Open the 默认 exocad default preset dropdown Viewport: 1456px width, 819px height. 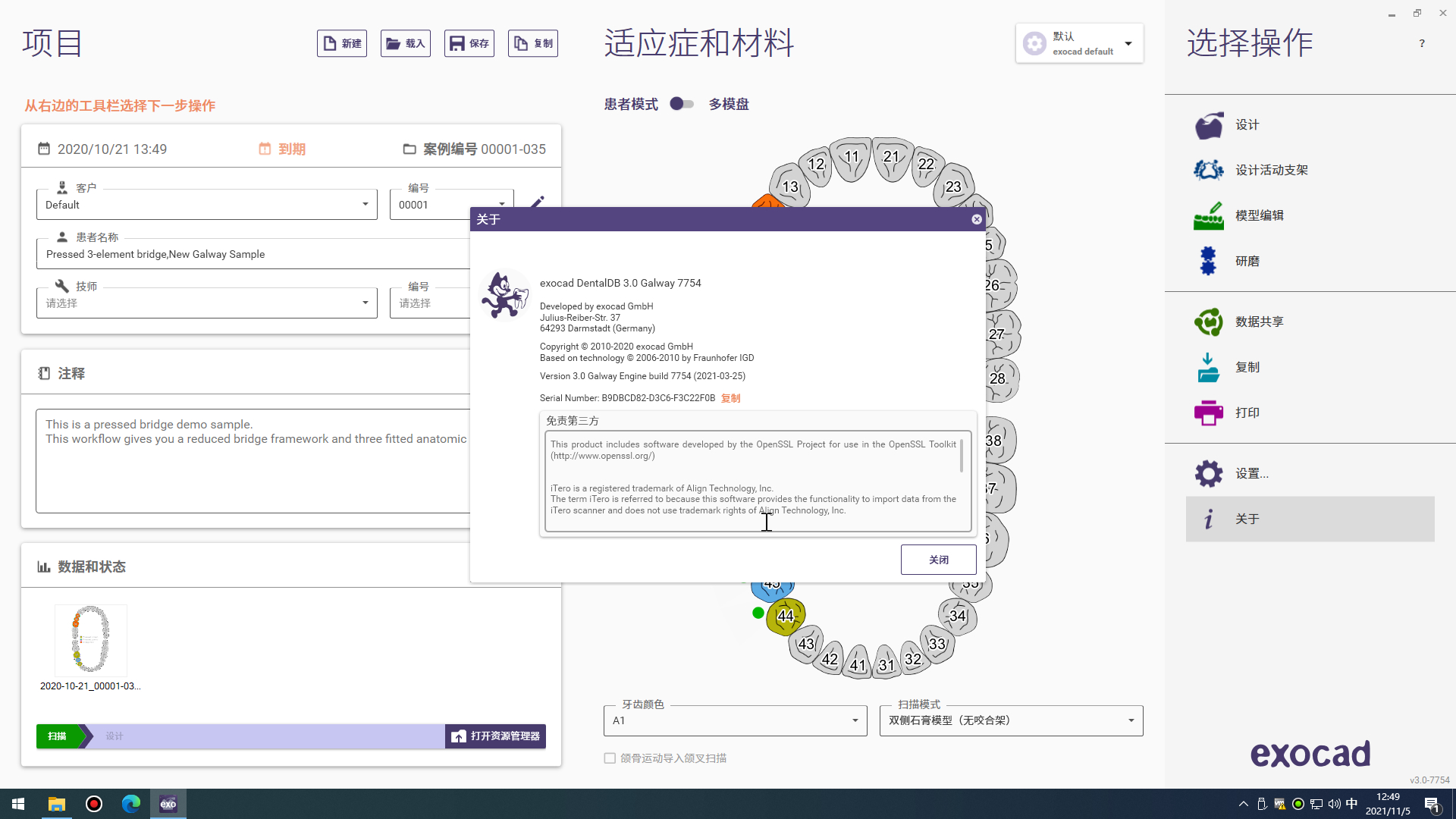(1079, 43)
